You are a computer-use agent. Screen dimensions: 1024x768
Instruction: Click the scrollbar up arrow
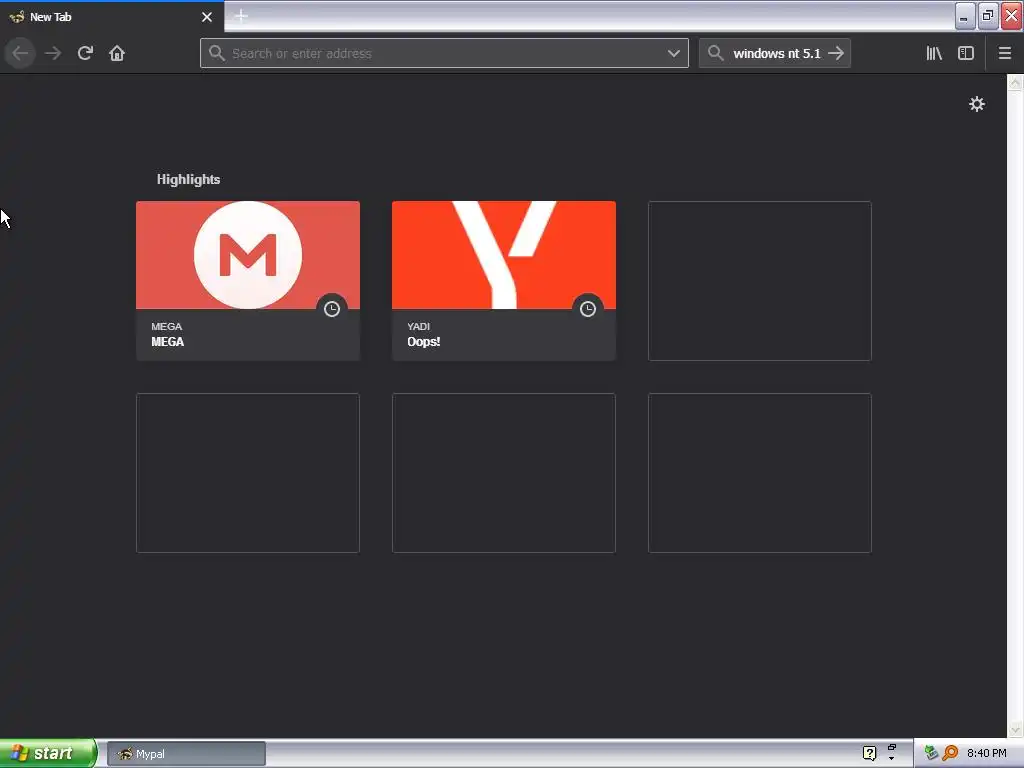click(1016, 82)
